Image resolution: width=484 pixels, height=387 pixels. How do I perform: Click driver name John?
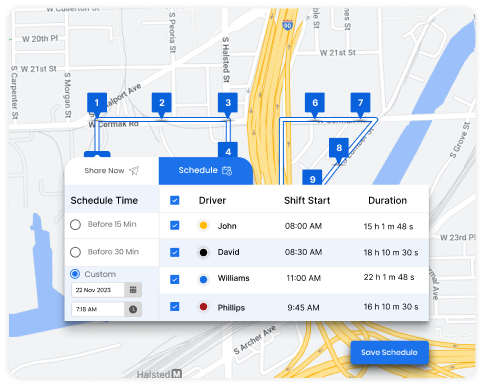click(227, 226)
